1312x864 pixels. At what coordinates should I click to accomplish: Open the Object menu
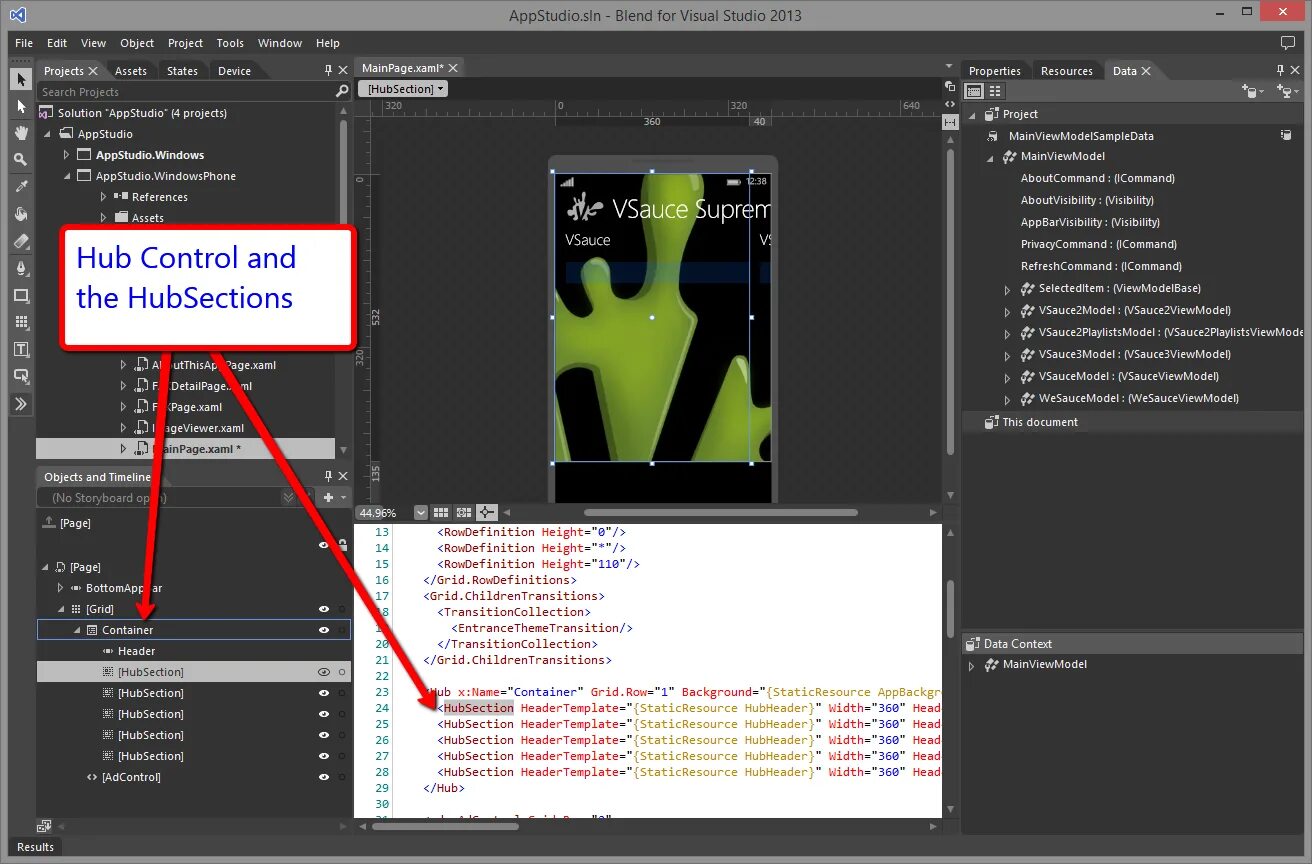pyautogui.click(x=137, y=43)
